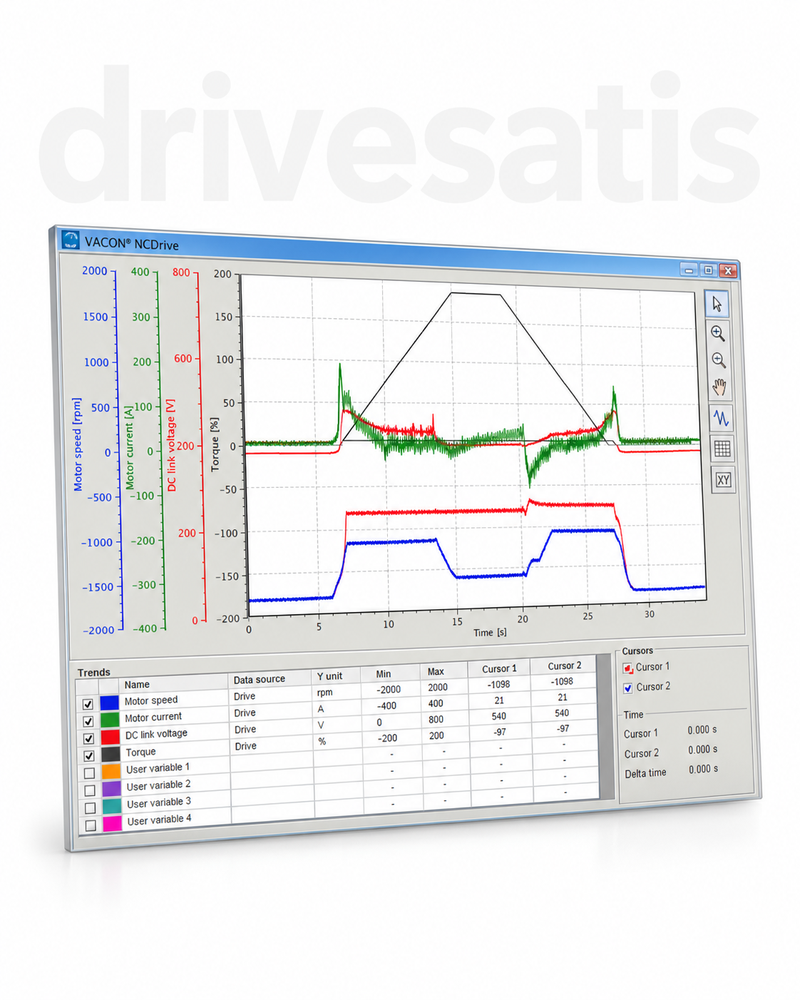Click the Time [s] axis label
This screenshot has height=1000, width=800.
pos(490,633)
